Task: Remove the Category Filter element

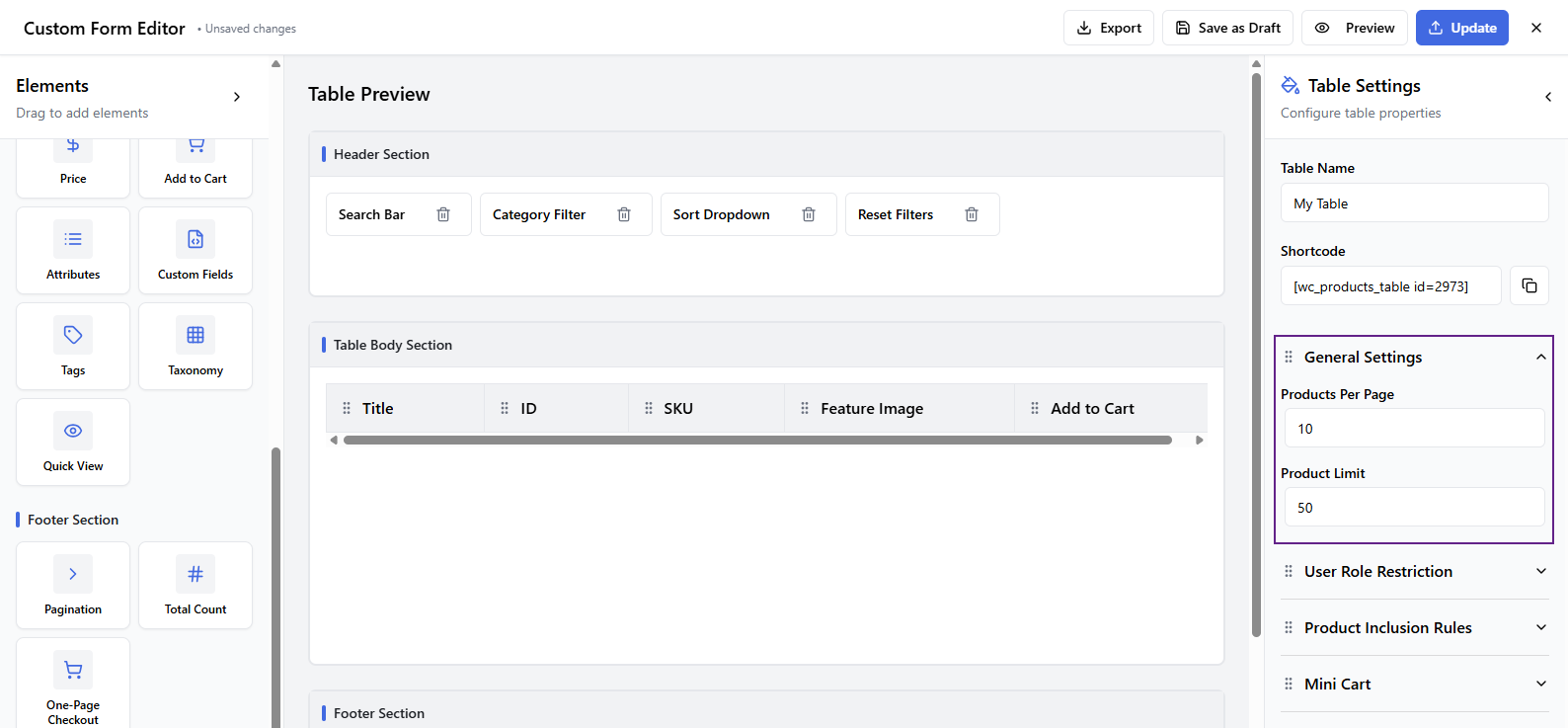Action: point(624,214)
